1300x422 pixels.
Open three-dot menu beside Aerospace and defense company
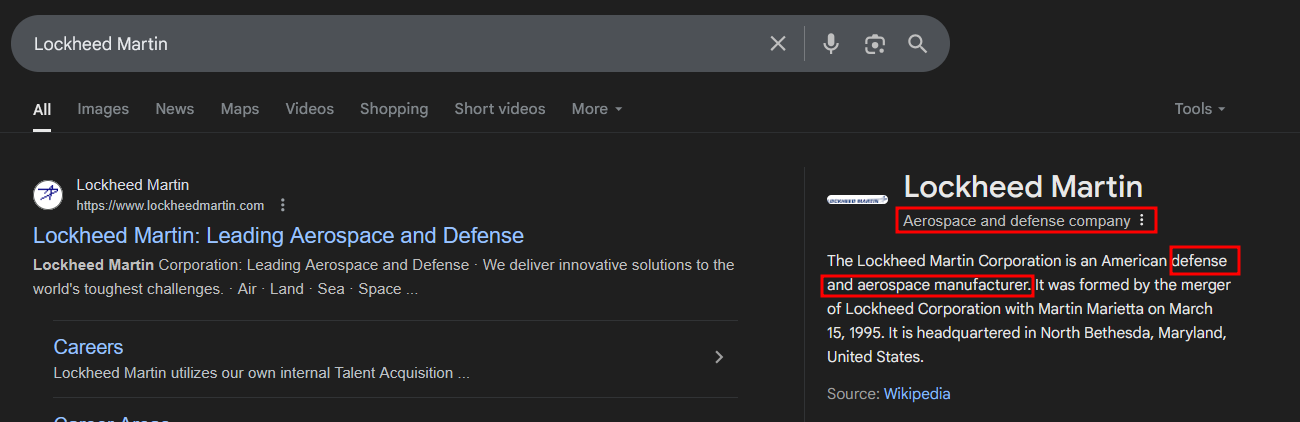tap(1142, 220)
